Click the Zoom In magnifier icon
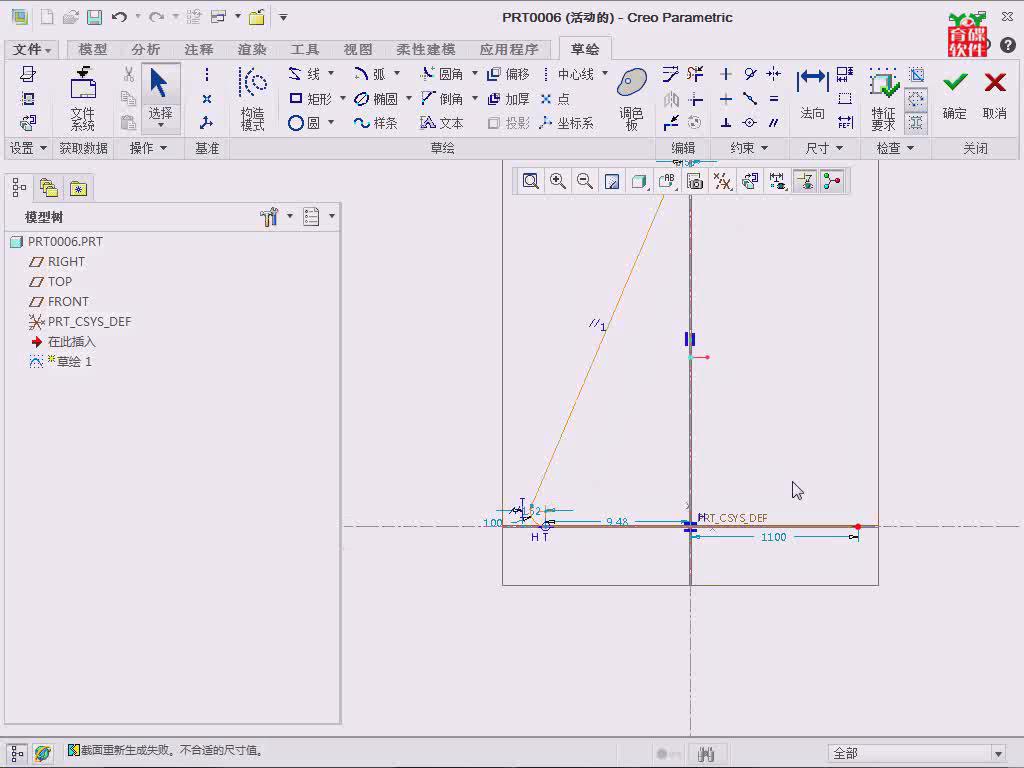The height and width of the screenshot is (768, 1024). 558,181
